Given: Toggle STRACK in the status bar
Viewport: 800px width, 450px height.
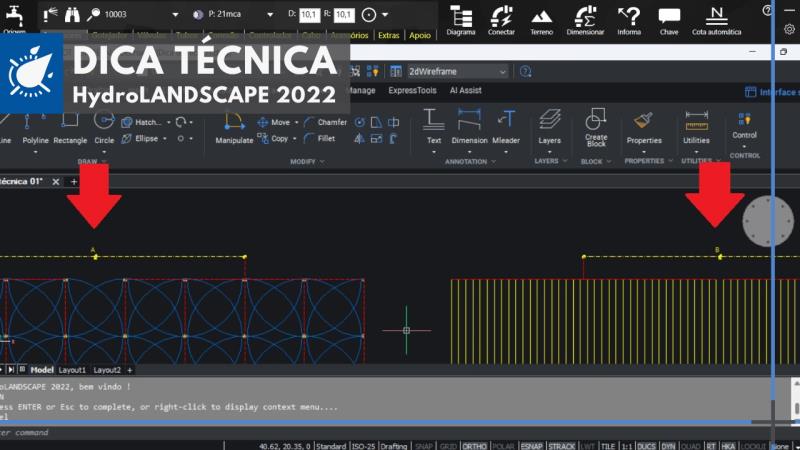Looking at the screenshot, I should click(x=561, y=446).
